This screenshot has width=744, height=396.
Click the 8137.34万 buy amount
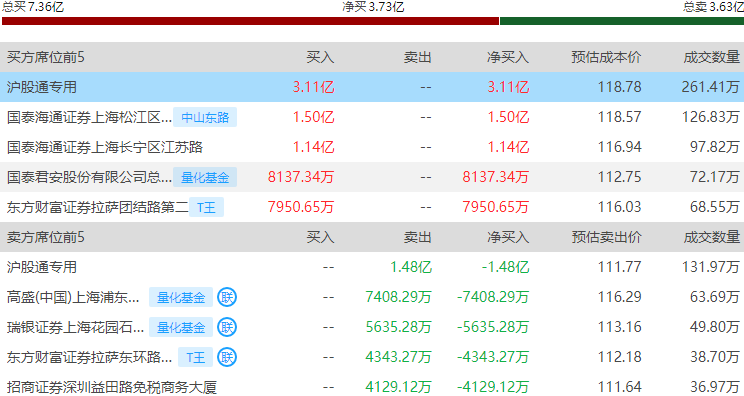tap(301, 177)
